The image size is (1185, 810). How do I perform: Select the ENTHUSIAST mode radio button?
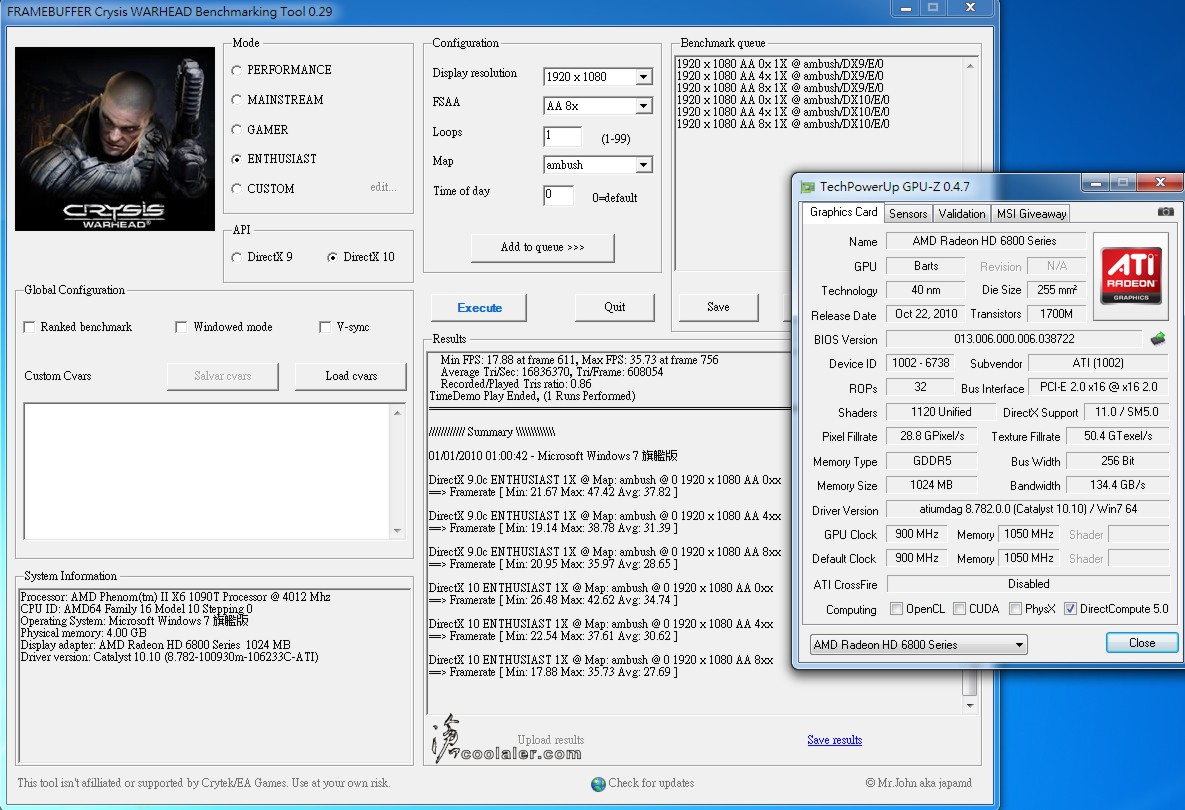click(x=237, y=159)
